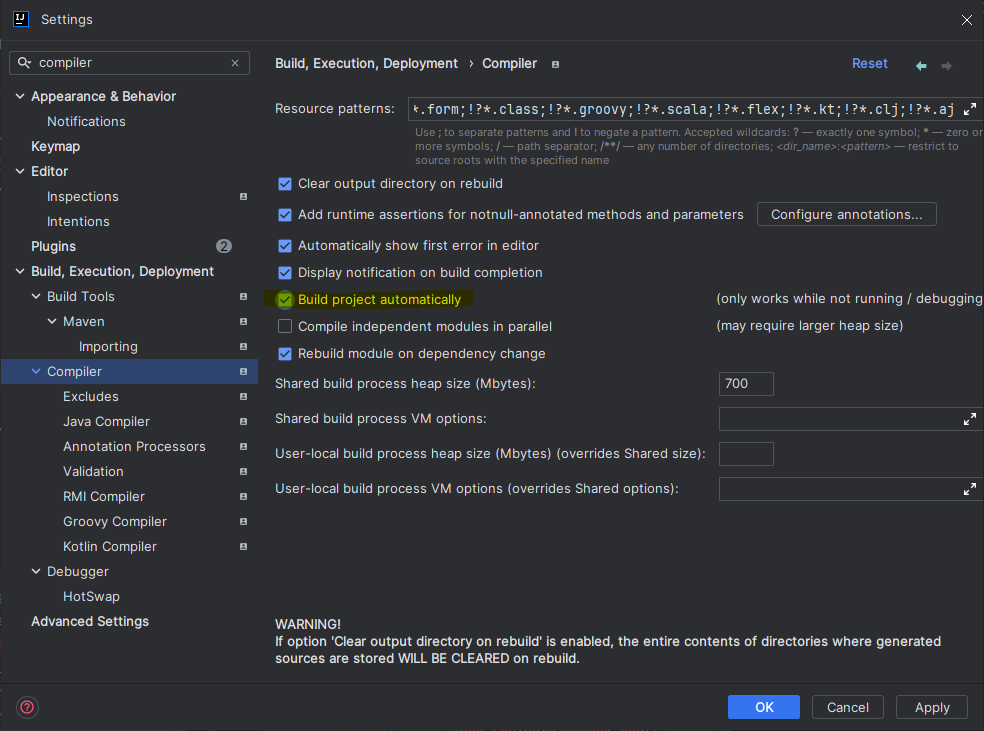Click the Shared build process heap size field
This screenshot has height=731, width=984.
click(746, 383)
